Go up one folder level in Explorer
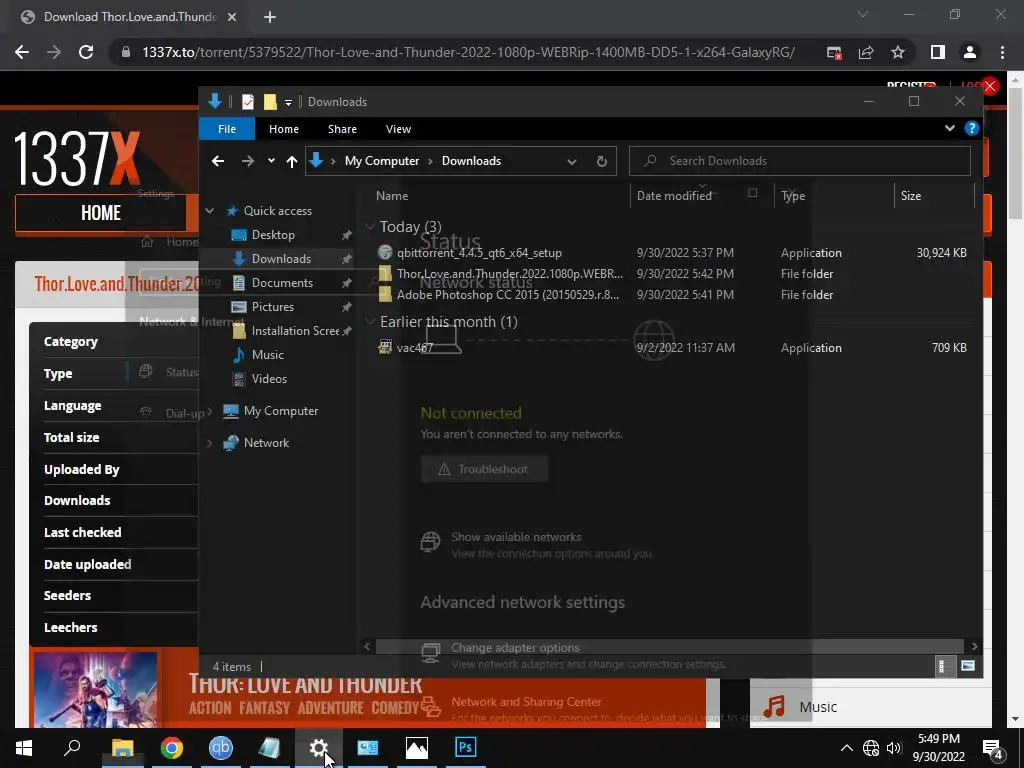The width and height of the screenshot is (1024, 768). tap(291, 161)
